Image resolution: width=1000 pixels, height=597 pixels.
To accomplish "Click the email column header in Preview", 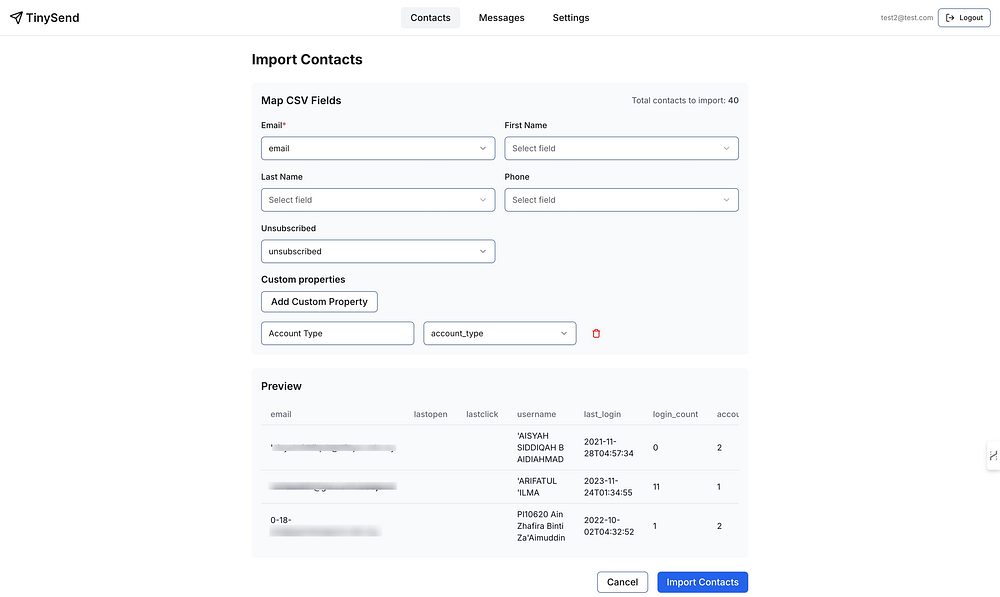I will pos(281,414).
